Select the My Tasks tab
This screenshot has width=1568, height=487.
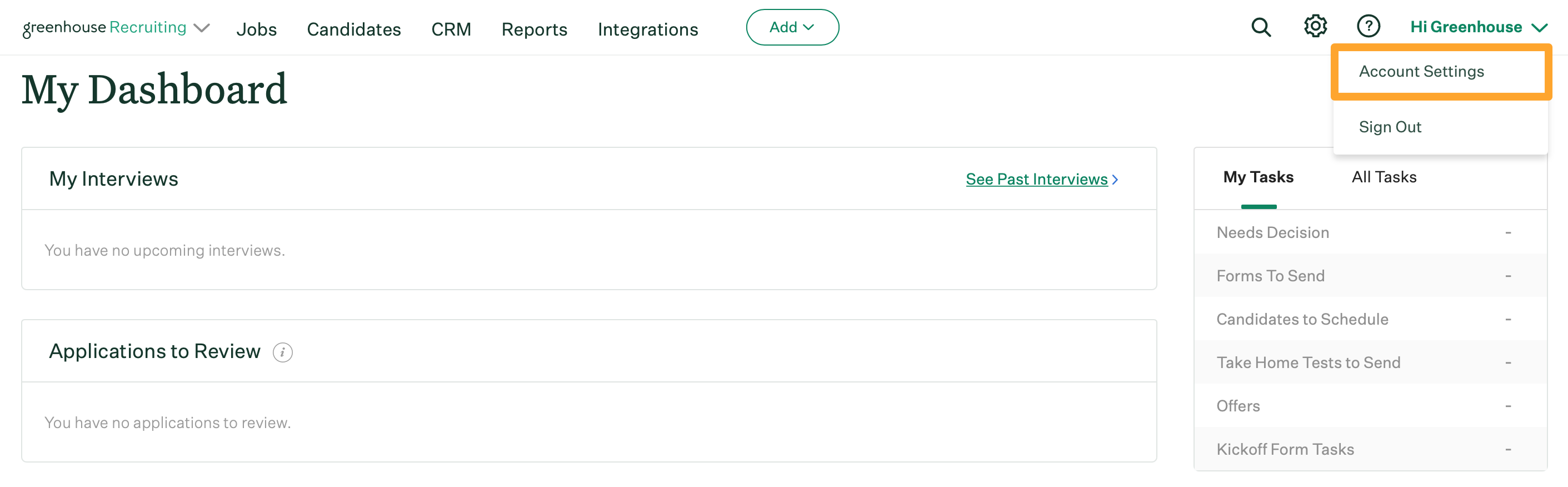coord(1258,177)
